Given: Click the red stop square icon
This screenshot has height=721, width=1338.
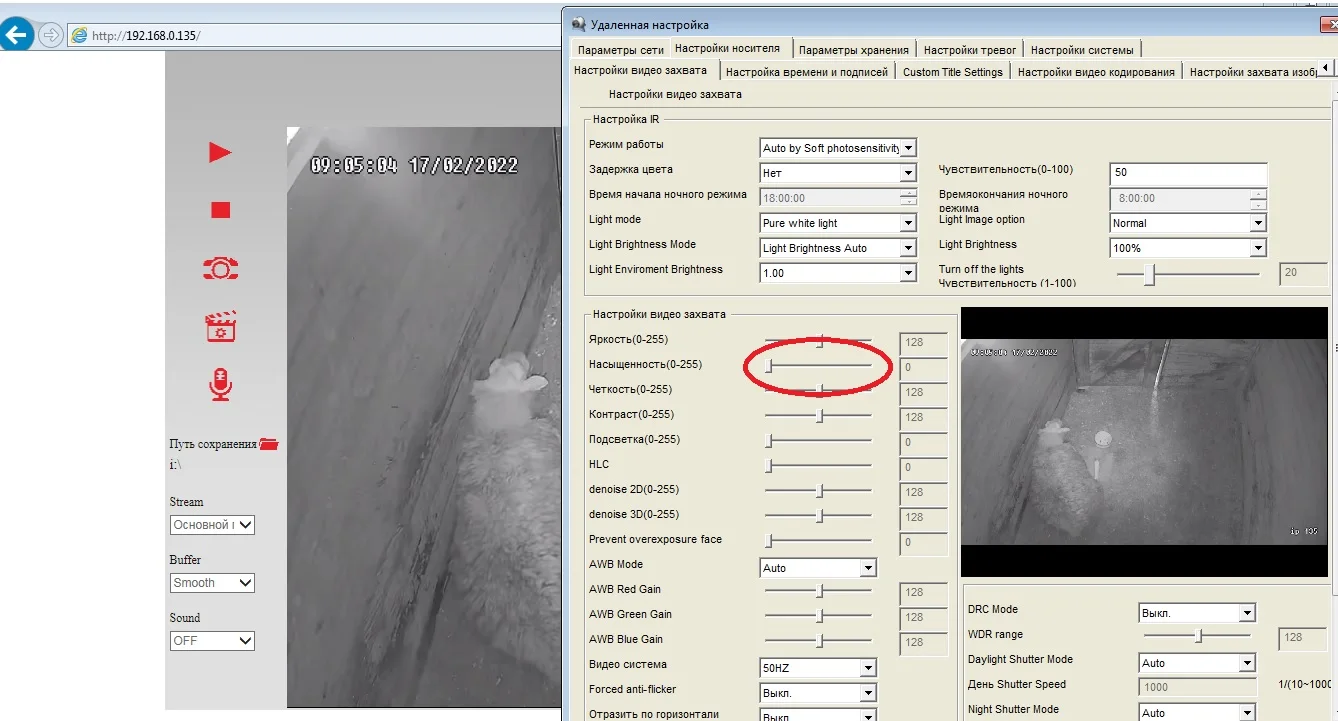Looking at the screenshot, I should [220, 210].
